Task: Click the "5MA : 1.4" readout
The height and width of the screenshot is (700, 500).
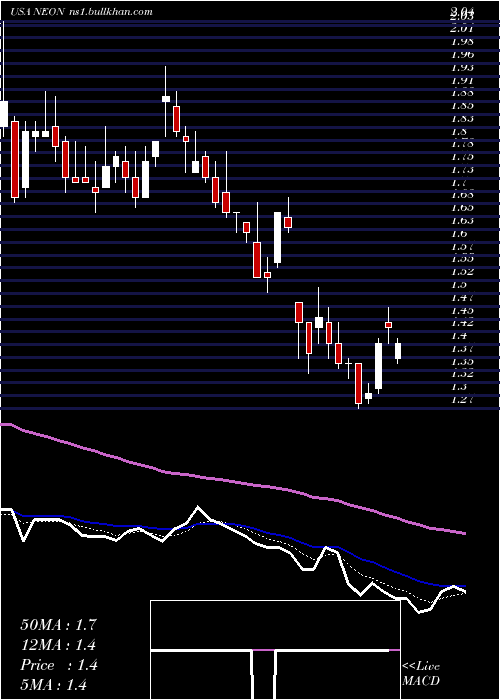Action: 53,684
